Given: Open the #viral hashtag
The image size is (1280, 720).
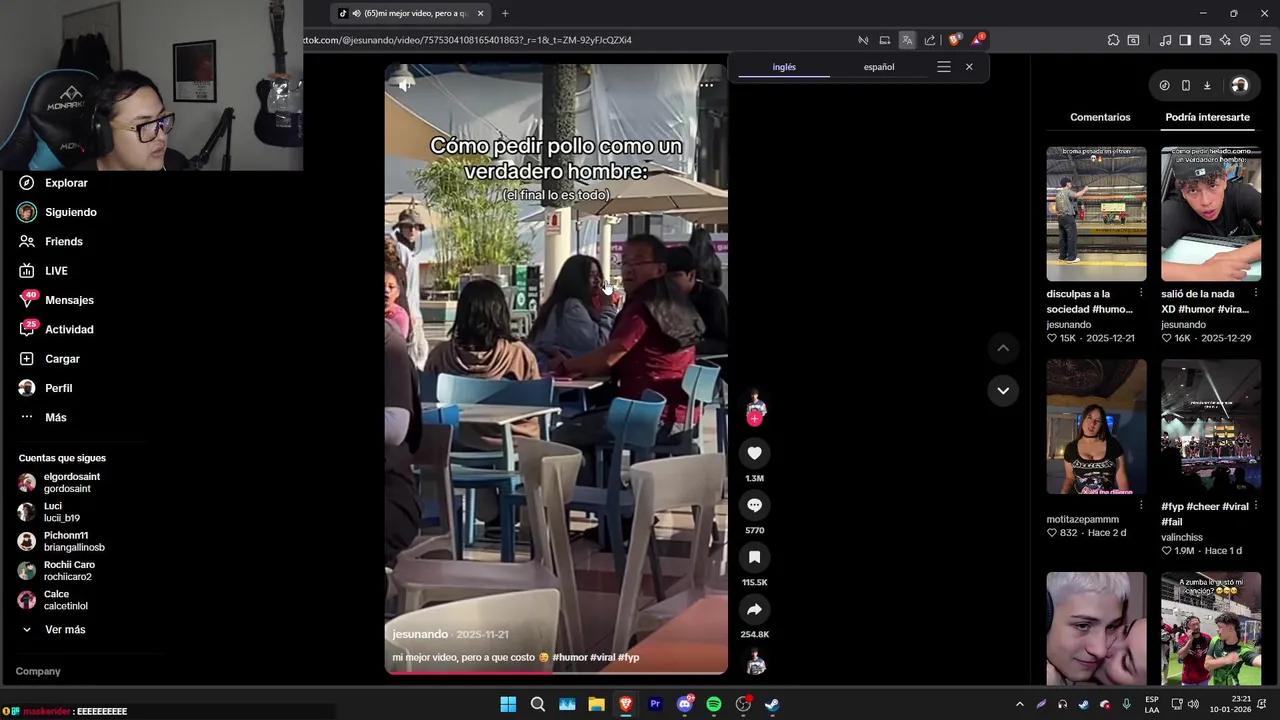Looking at the screenshot, I should click(x=602, y=657).
